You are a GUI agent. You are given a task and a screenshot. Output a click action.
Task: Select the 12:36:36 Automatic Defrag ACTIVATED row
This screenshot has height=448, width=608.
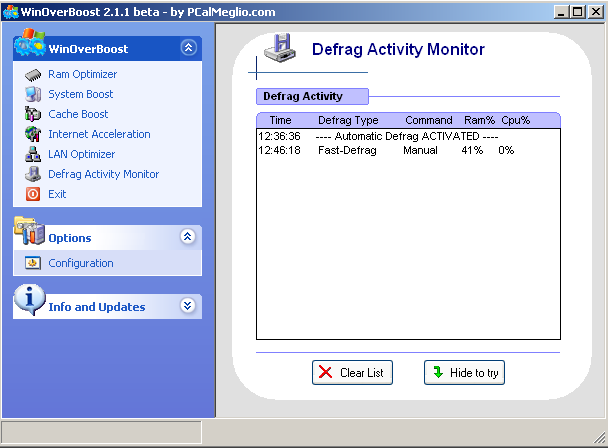(x=408, y=136)
